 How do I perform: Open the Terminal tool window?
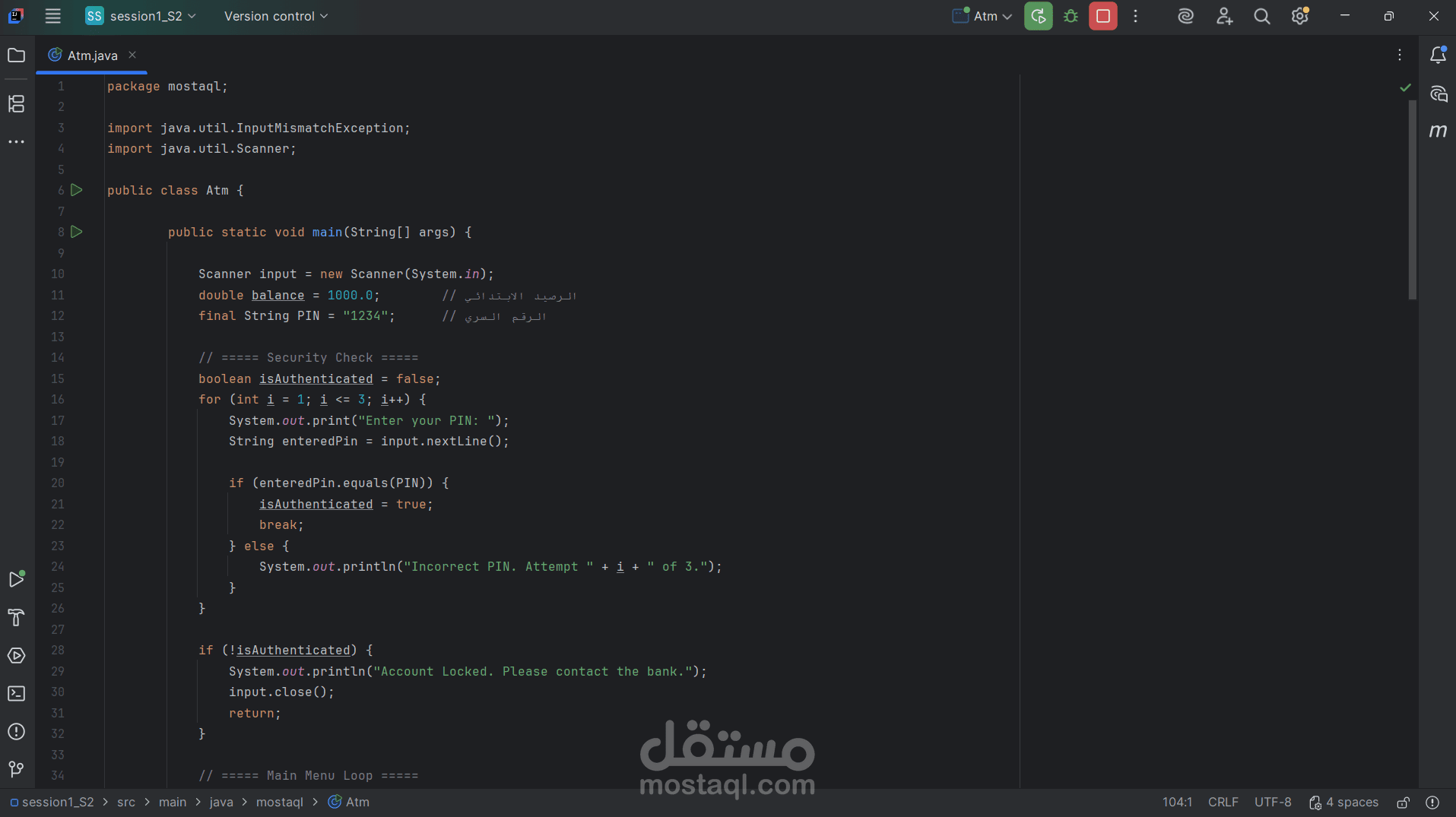[16, 693]
